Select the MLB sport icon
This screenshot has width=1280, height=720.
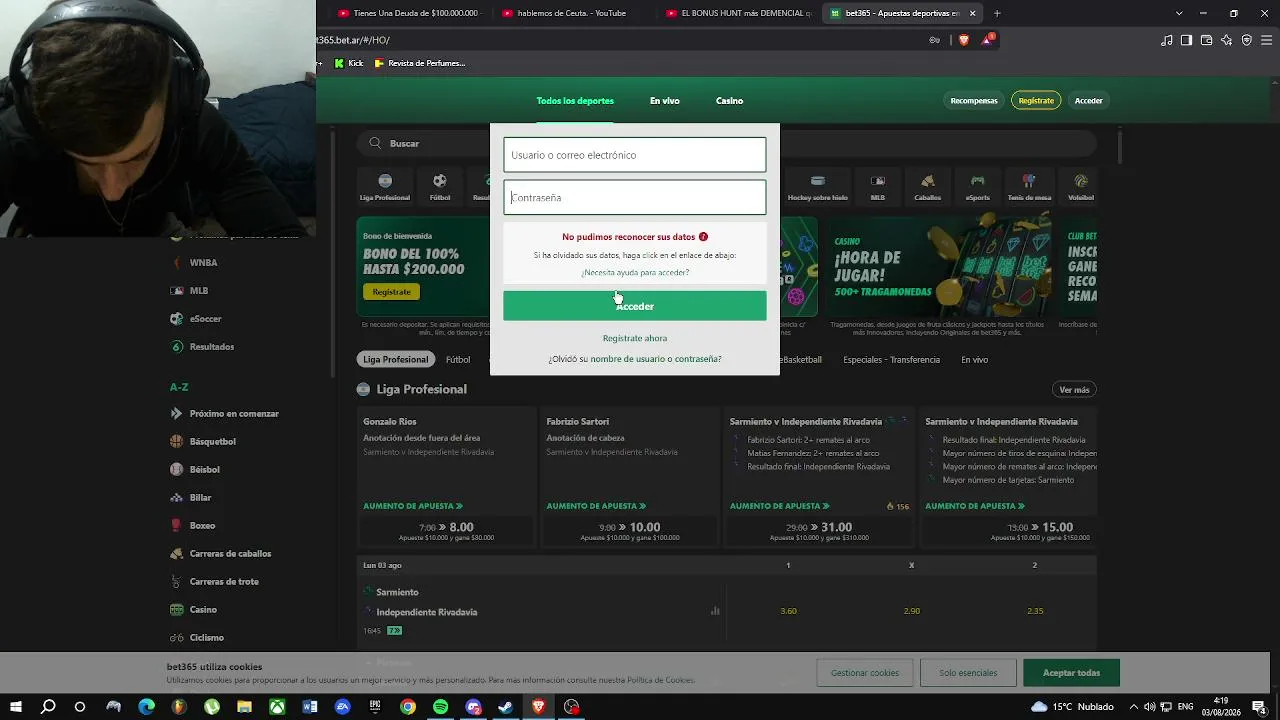click(878, 181)
